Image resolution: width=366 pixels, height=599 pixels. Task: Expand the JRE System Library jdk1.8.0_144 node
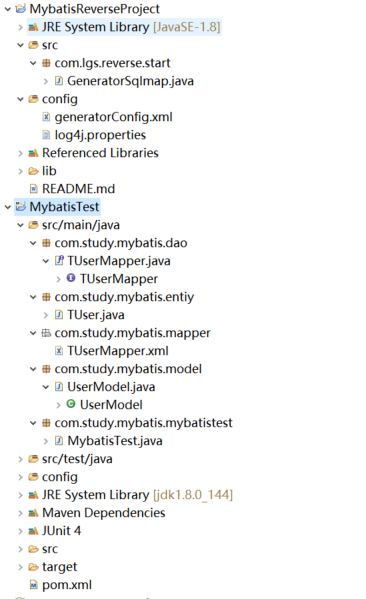coord(20,495)
